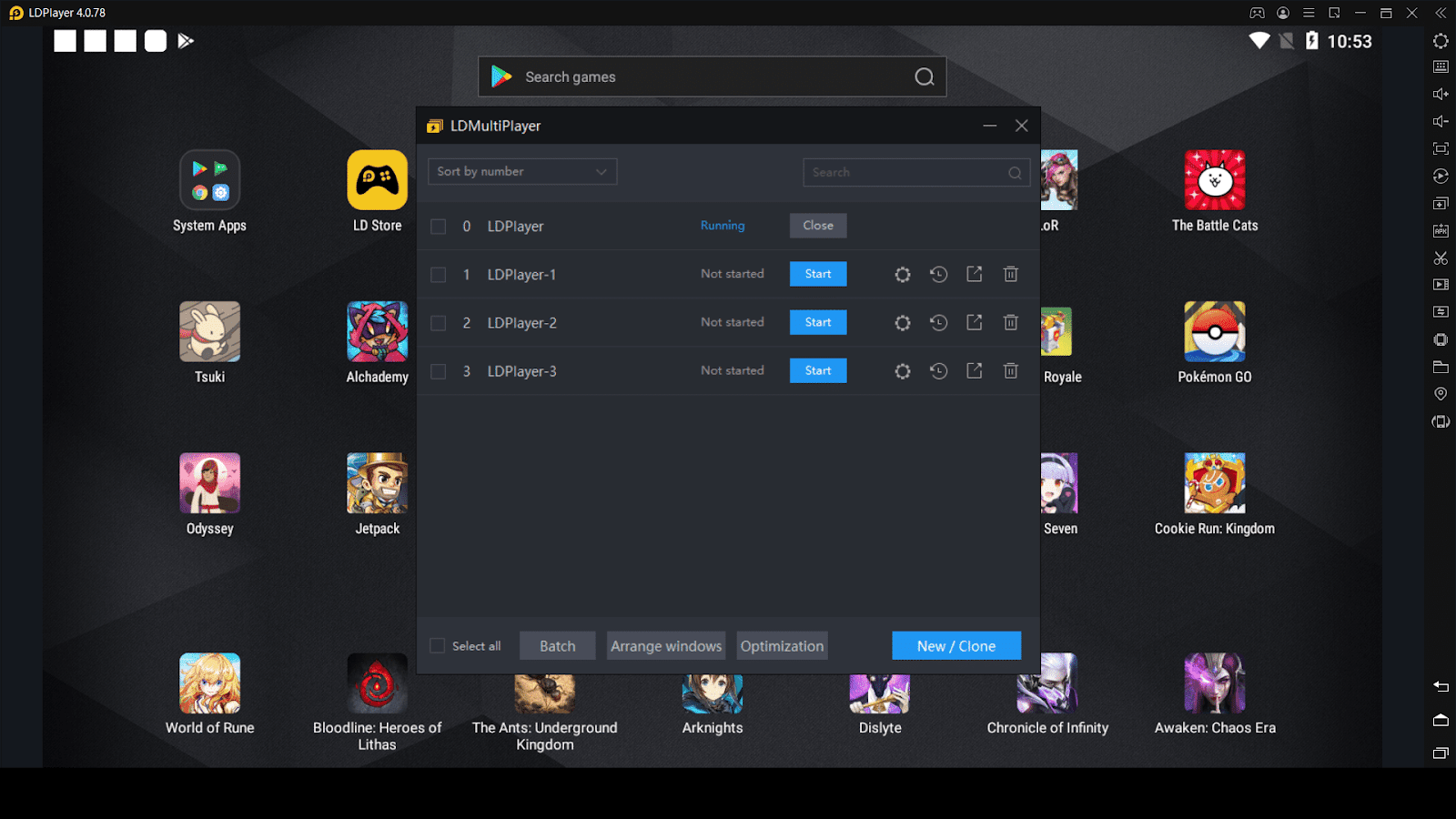Click the volume up sidebar icon
This screenshot has height=819, width=1456.
coord(1441,94)
